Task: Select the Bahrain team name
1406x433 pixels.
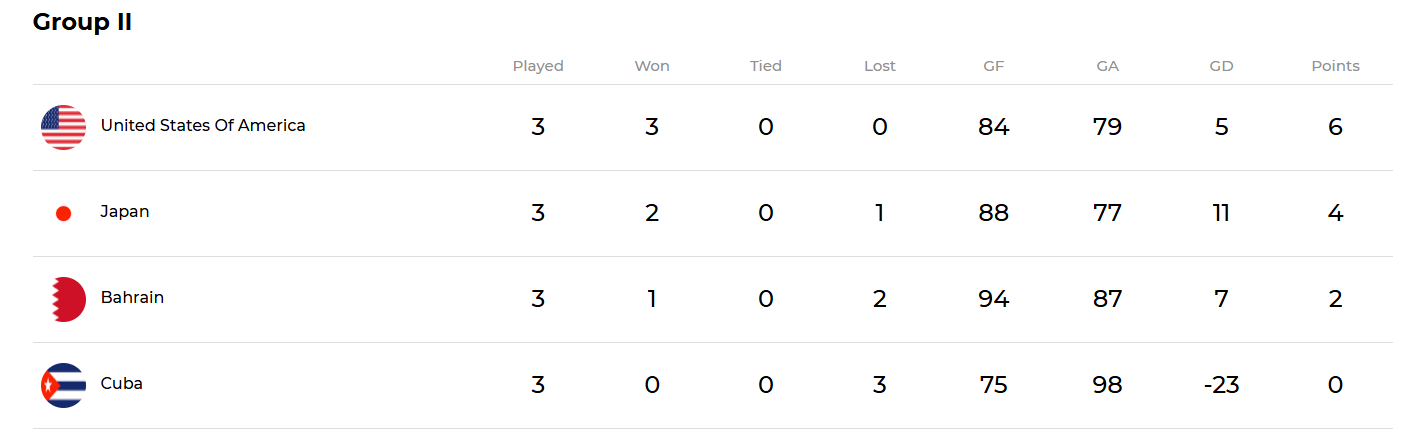Action: (x=132, y=298)
